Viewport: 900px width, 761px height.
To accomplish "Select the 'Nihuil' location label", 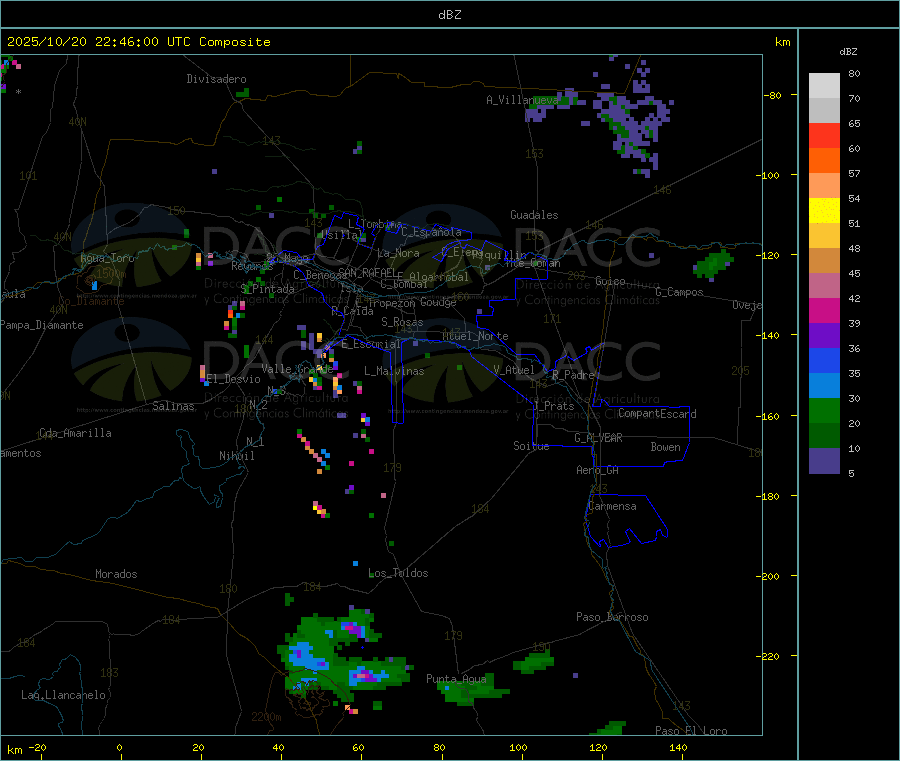I will (x=236, y=456).
